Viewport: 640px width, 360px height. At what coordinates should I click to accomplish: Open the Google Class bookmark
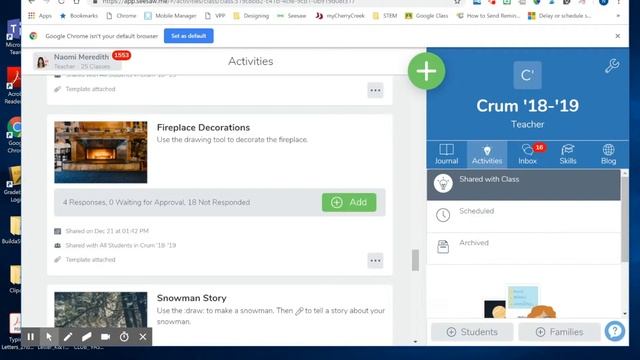pos(427,16)
